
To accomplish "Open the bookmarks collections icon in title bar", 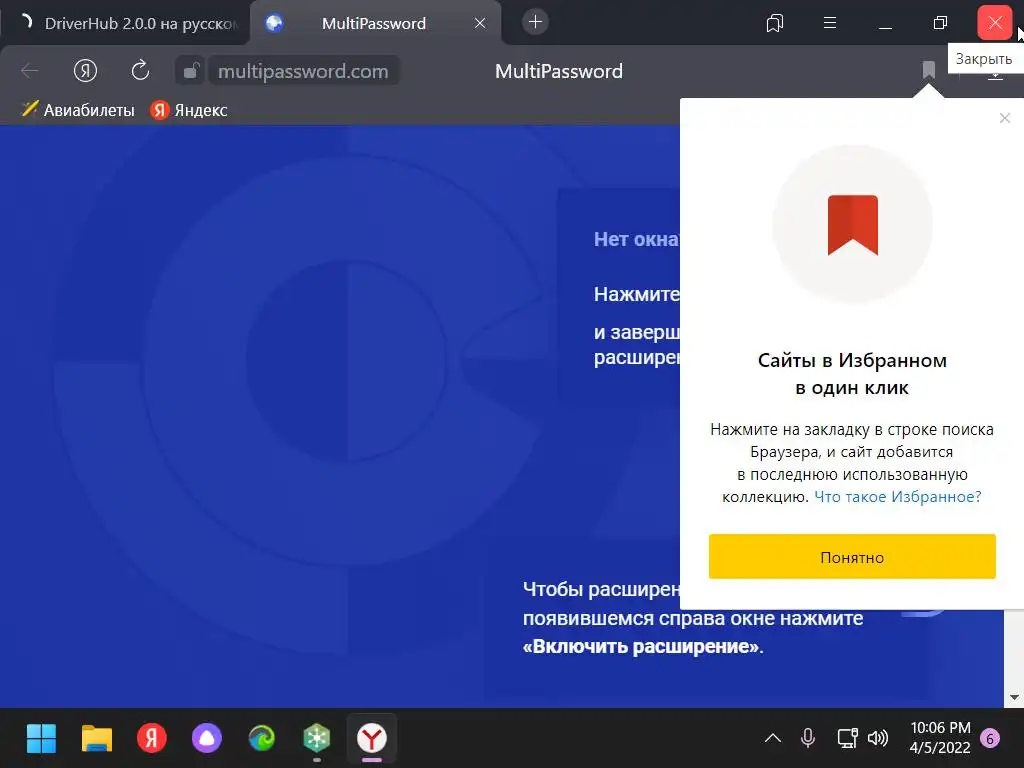I will click(775, 24).
